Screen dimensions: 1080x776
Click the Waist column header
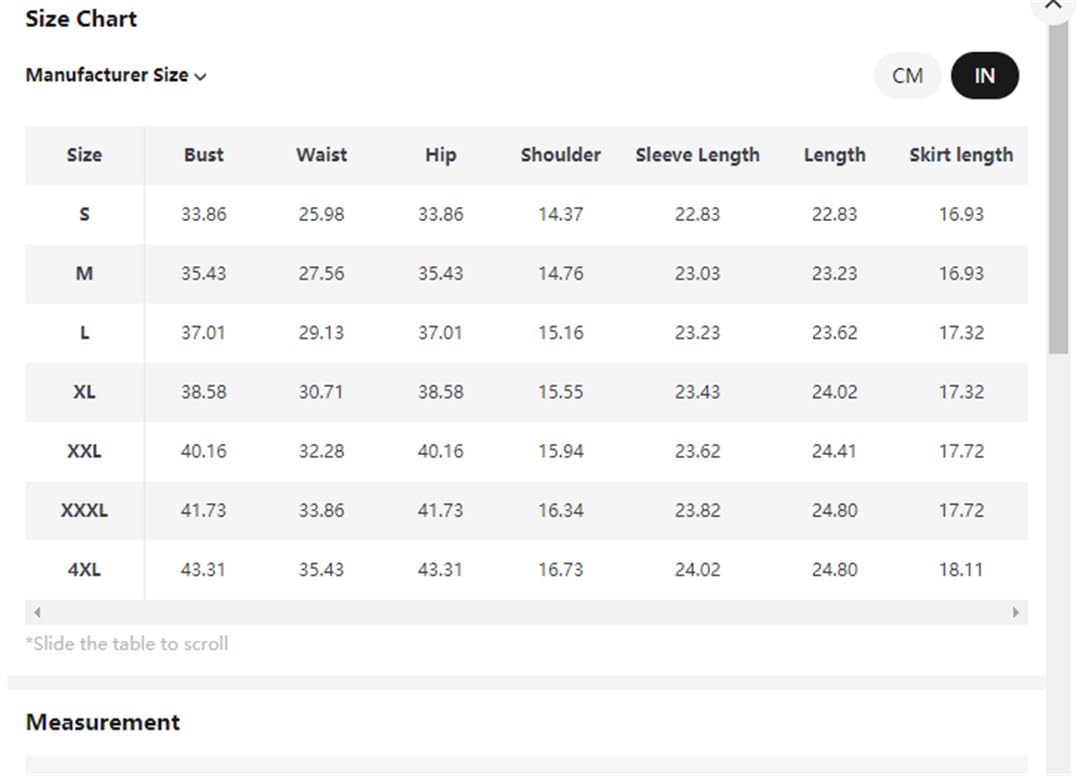point(322,155)
